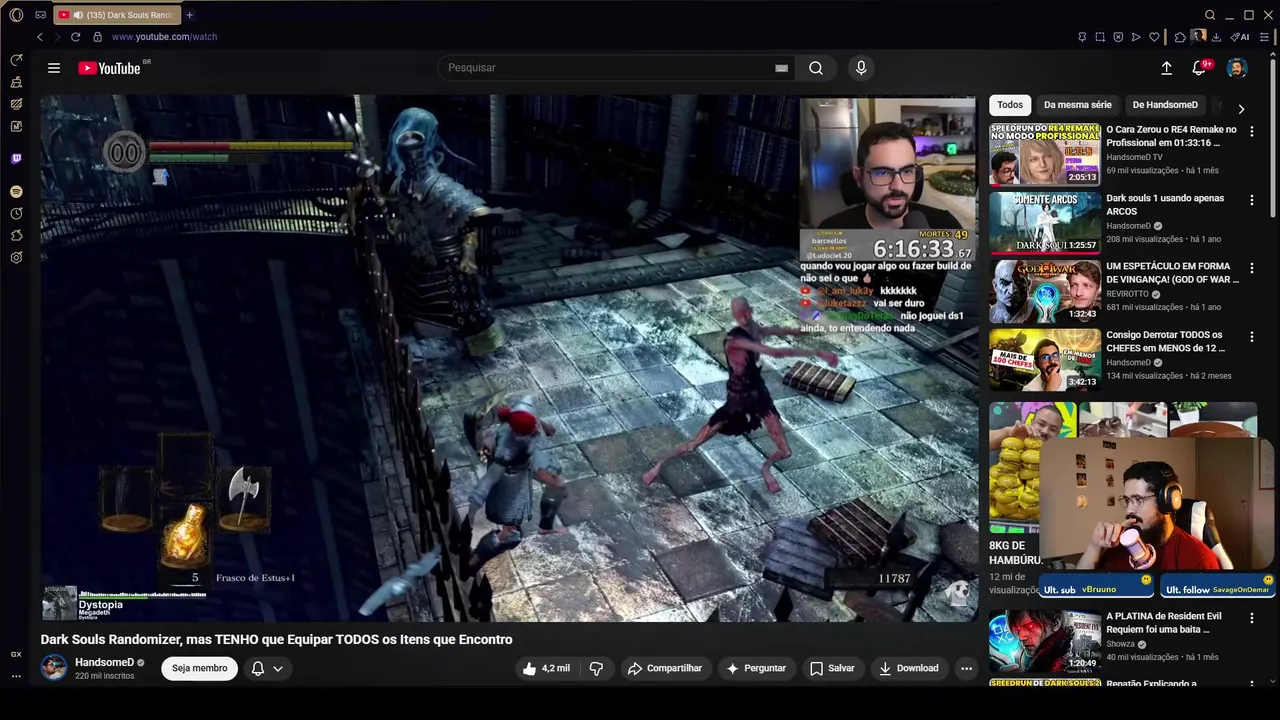
Task: Click the youtube.com address bar
Action: (x=164, y=37)
